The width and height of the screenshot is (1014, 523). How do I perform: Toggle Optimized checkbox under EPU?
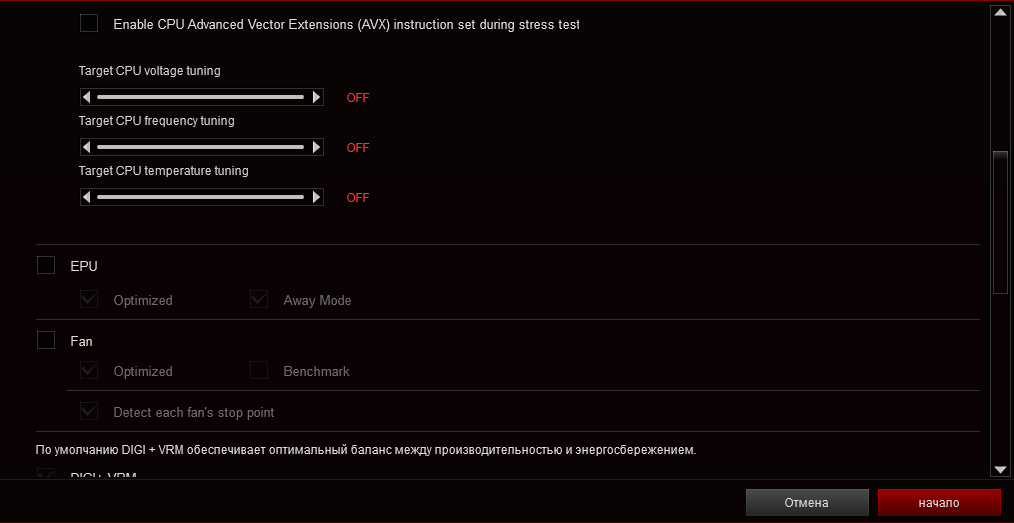89,299
